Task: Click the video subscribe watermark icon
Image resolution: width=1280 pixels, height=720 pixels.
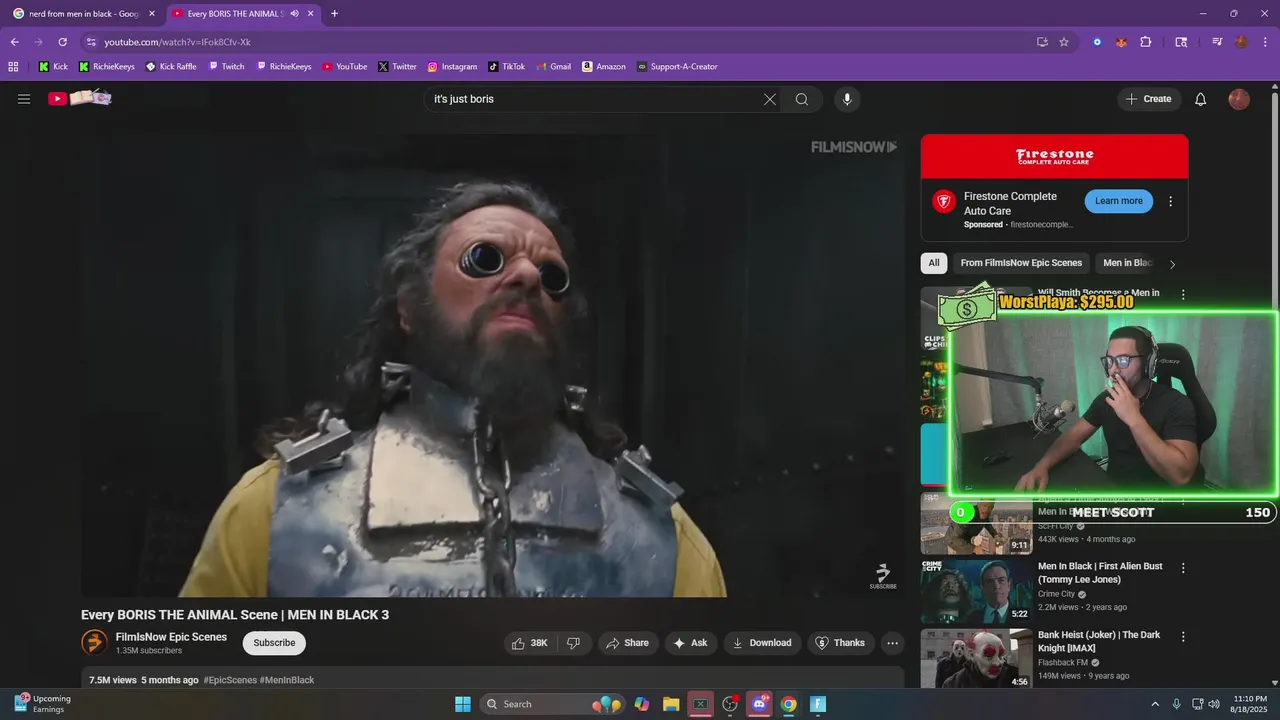Action: click(x=883, y=576)
